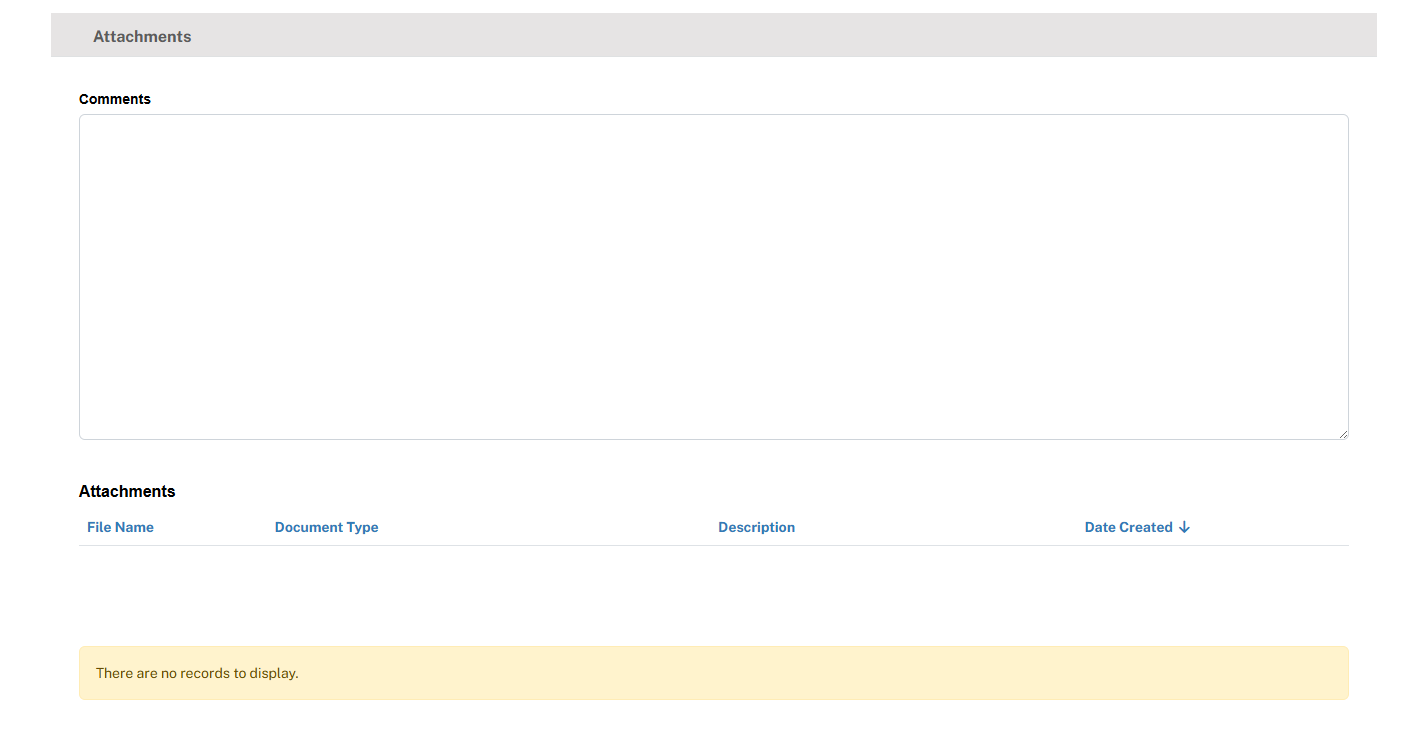Click the 'There are no records to display' message
The image size is (1415, 731).
[x=197, y=673]
